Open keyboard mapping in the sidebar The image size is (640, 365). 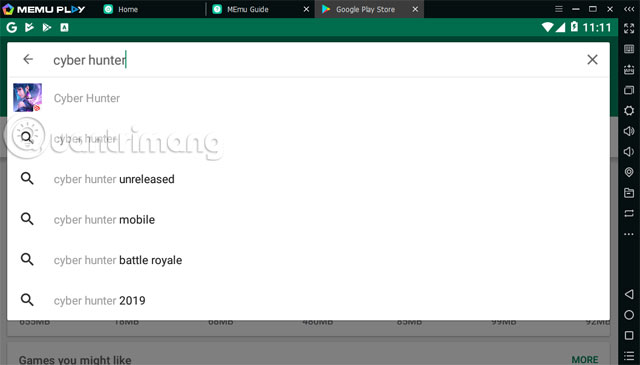coord(629,49)
